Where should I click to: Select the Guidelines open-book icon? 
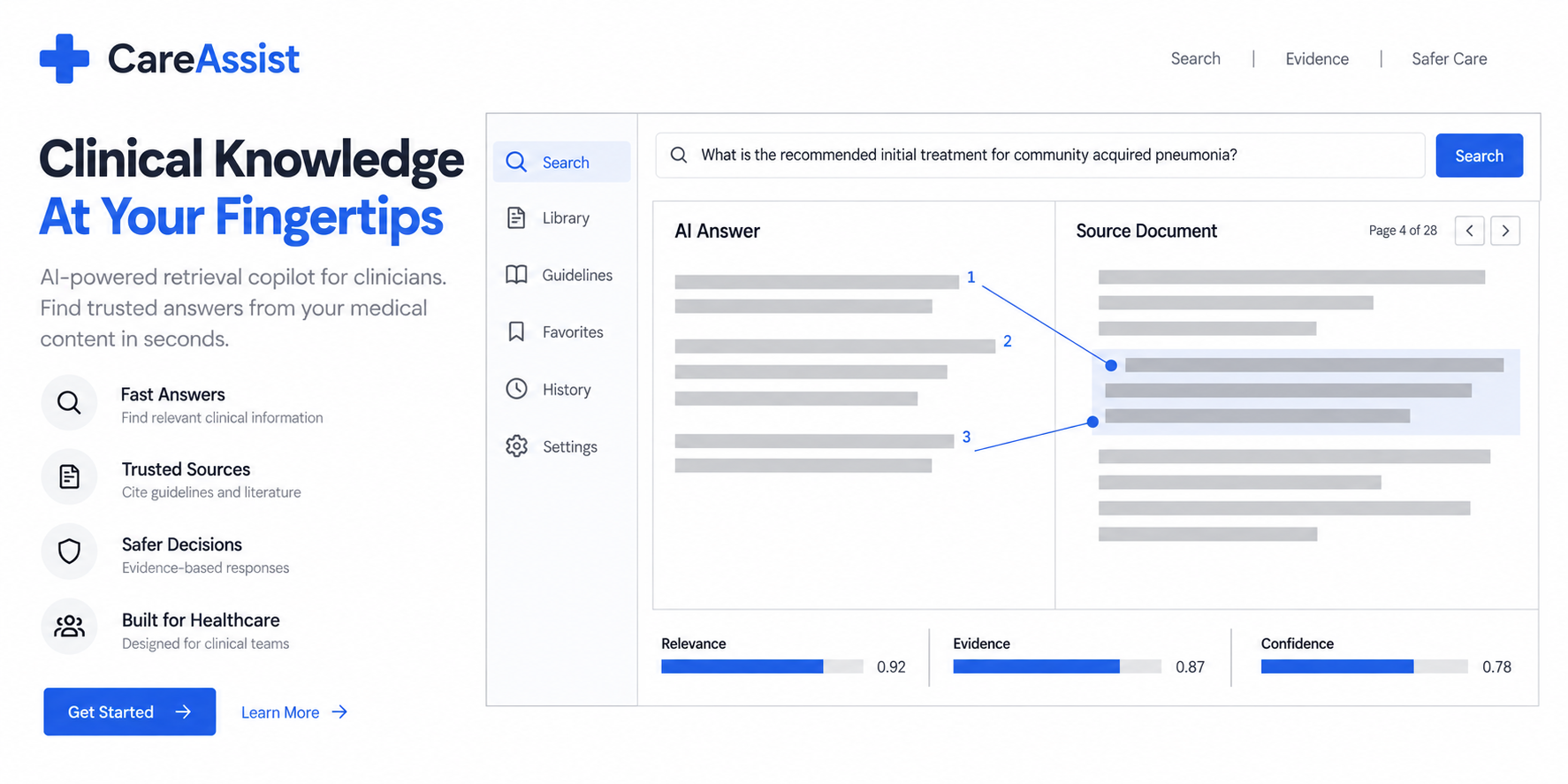tap(516, 275)
